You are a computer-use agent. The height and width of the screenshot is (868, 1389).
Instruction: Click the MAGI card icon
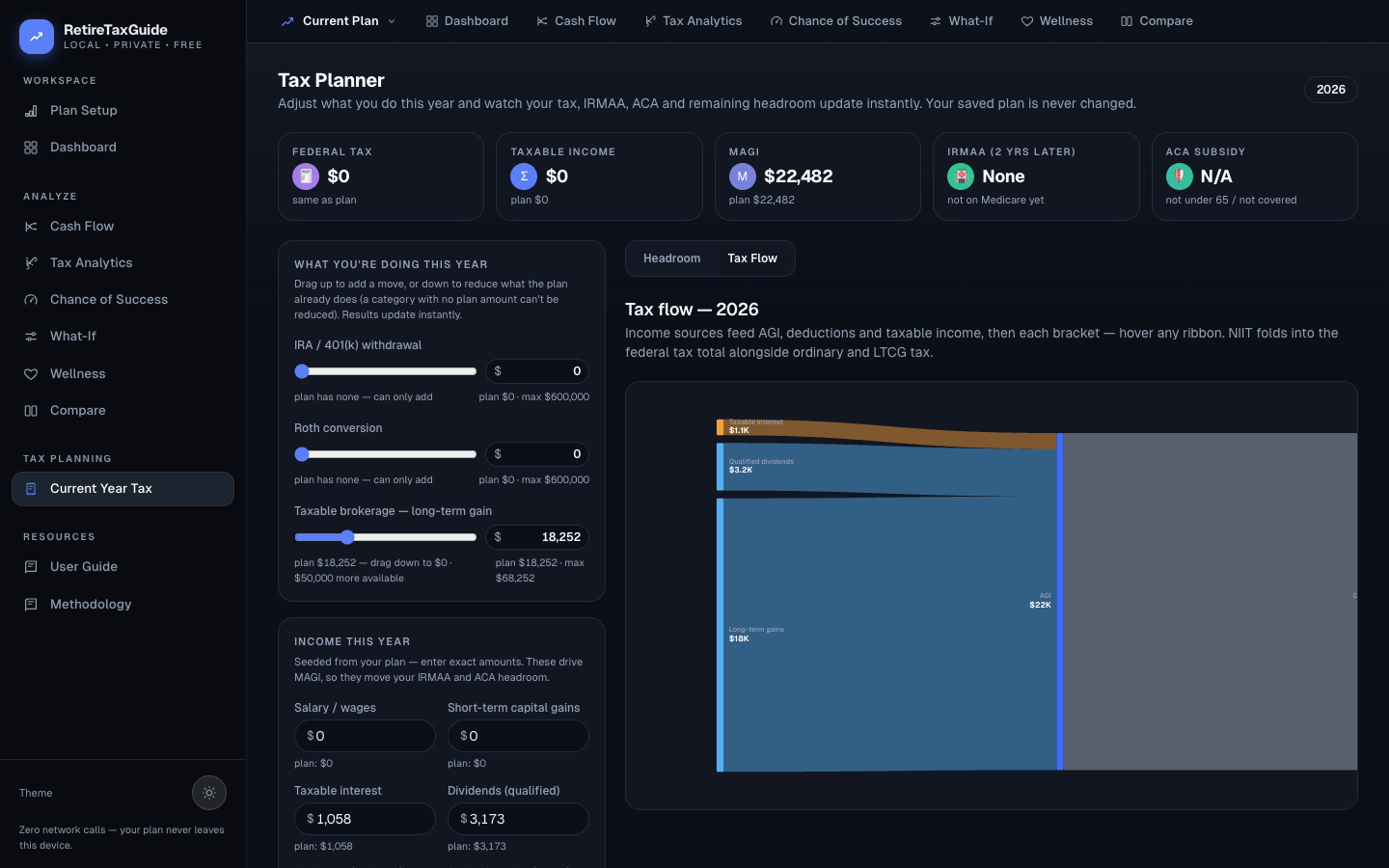pyautogui.click(x=743, y=176)
